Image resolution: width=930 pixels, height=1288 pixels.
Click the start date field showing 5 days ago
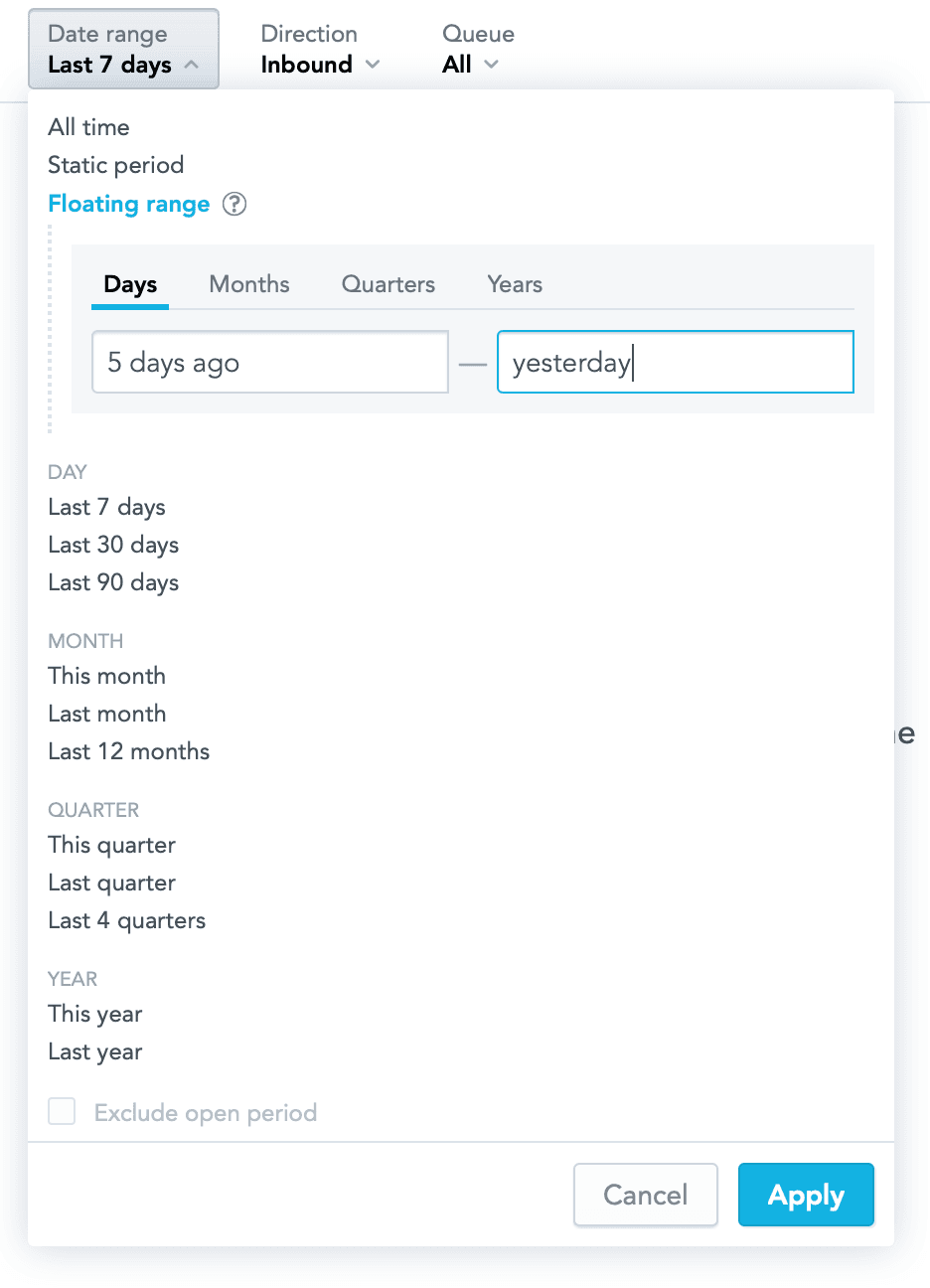tap(269, 362)
